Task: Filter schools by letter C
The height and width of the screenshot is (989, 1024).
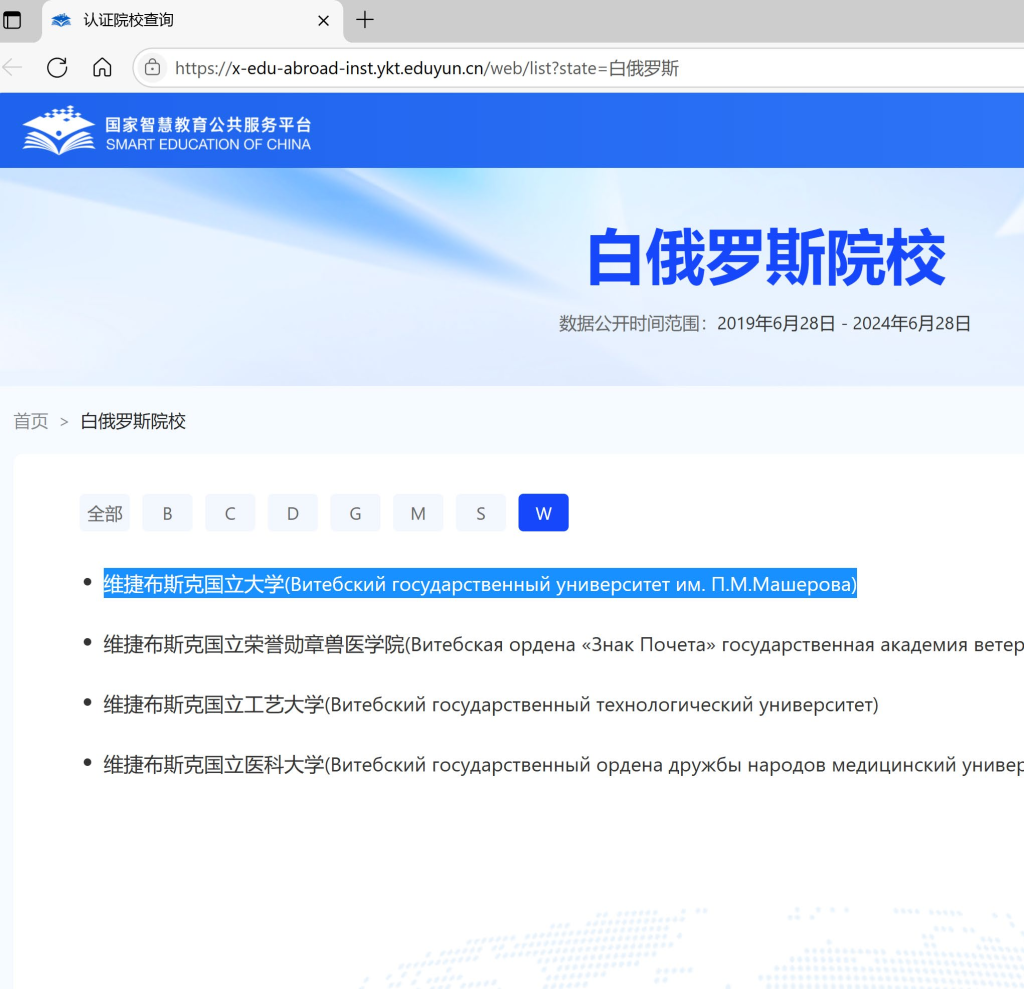Action: click(x=230, y=513)
